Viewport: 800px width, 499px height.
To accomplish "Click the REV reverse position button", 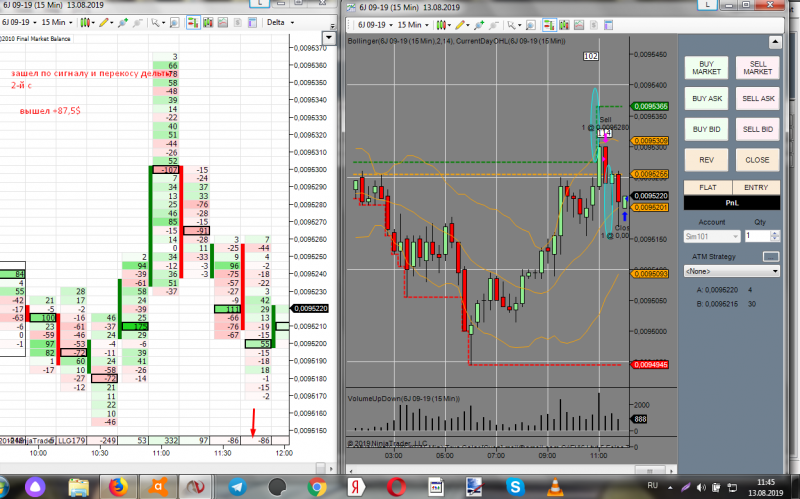I will (706, 160).
